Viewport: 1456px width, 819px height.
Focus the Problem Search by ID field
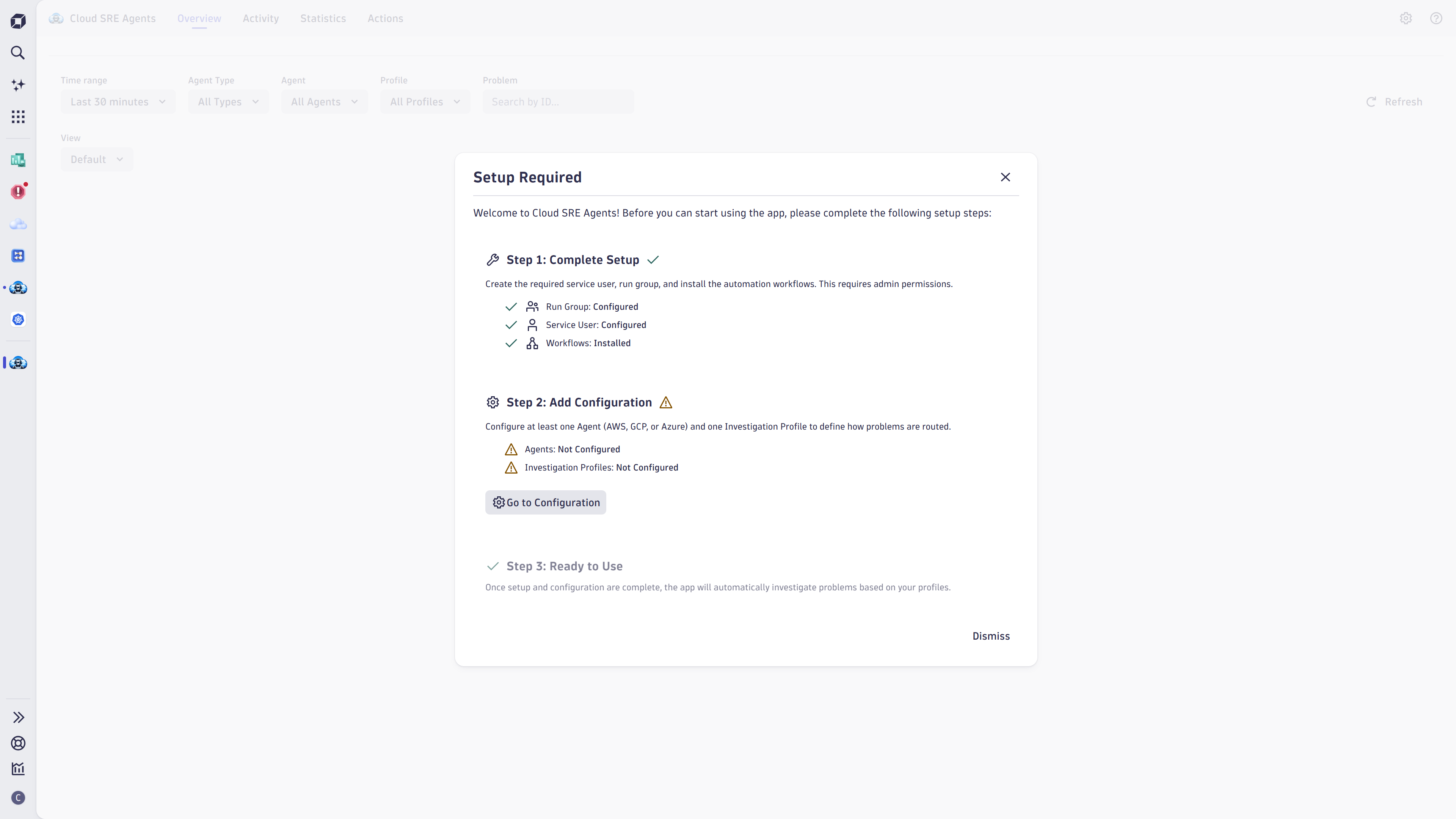(558, 102)
